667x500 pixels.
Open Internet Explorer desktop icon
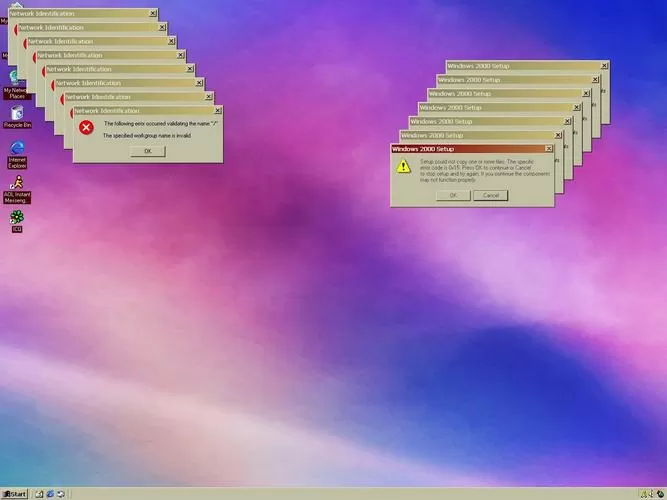17,154
